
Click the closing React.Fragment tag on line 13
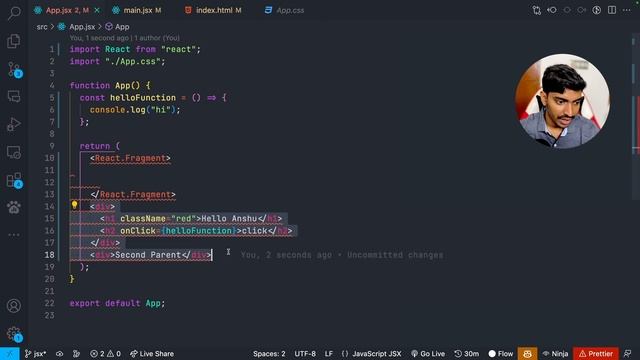click(133, 194)
